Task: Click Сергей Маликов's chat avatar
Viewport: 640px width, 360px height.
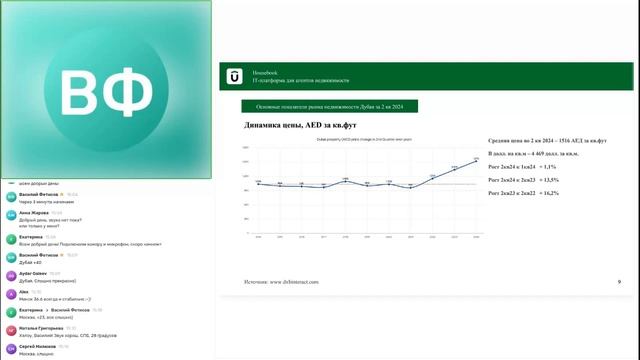Action: tap(11, 349)
